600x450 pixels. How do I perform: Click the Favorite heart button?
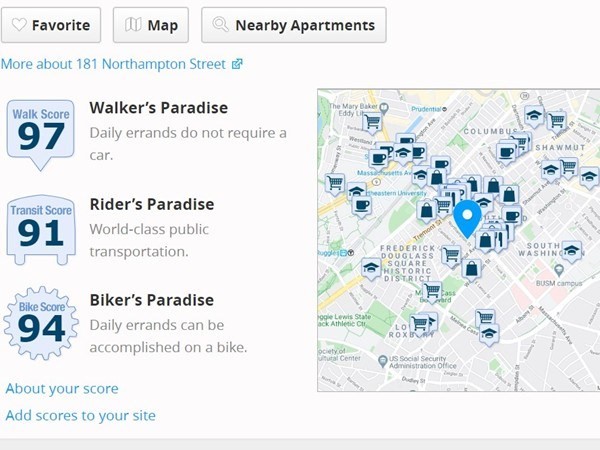(x=51, y=25)
